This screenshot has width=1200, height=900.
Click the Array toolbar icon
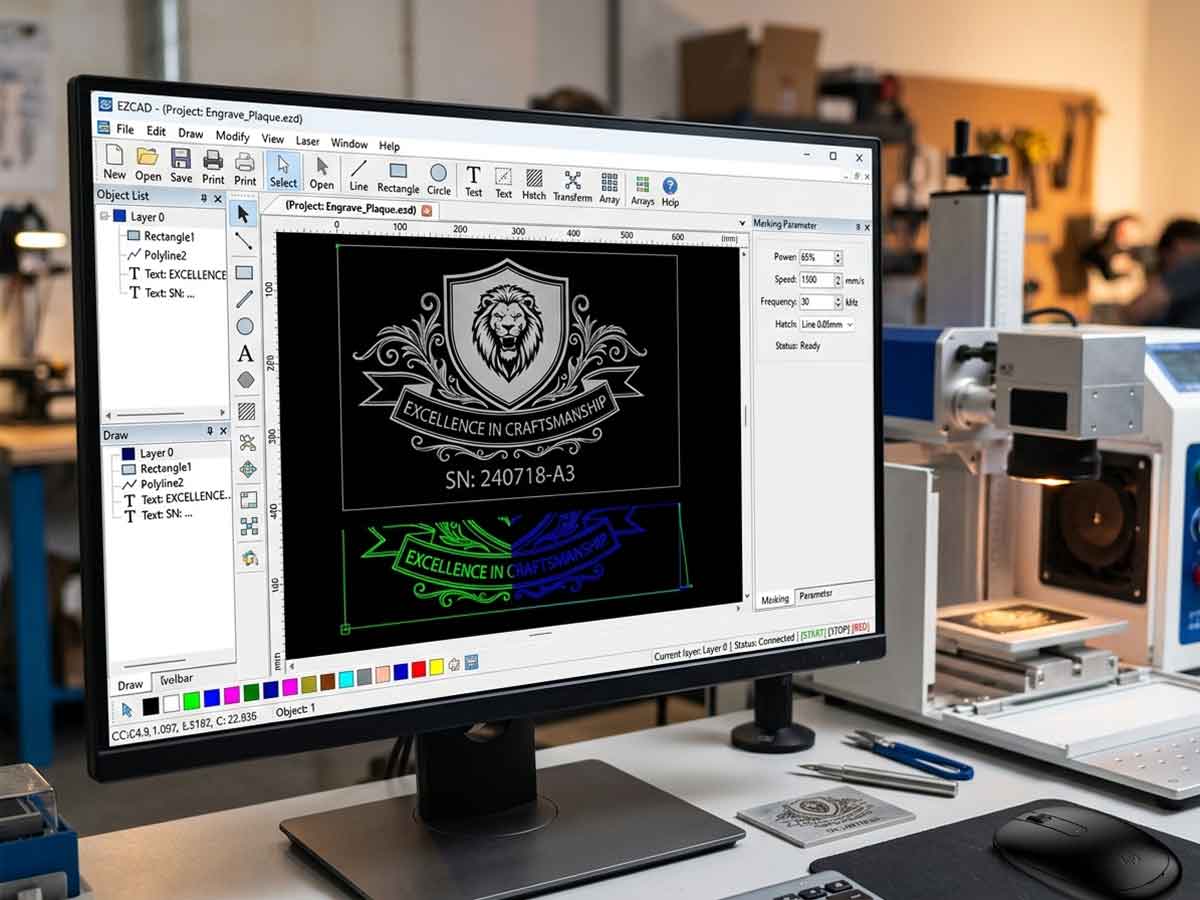tap(609, 188)
